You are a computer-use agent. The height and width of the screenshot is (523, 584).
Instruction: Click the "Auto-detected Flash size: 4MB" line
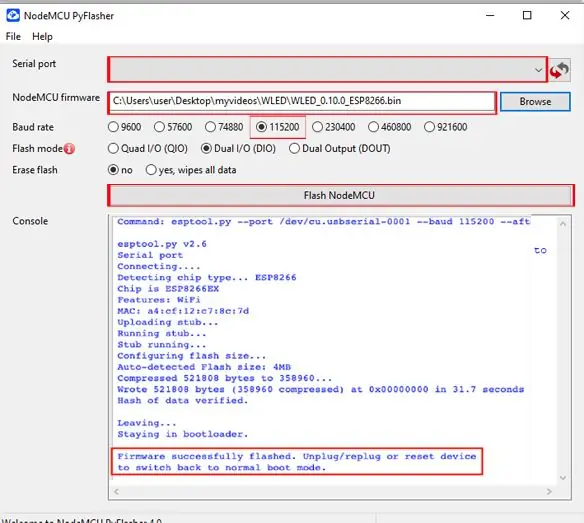[204, 367]
